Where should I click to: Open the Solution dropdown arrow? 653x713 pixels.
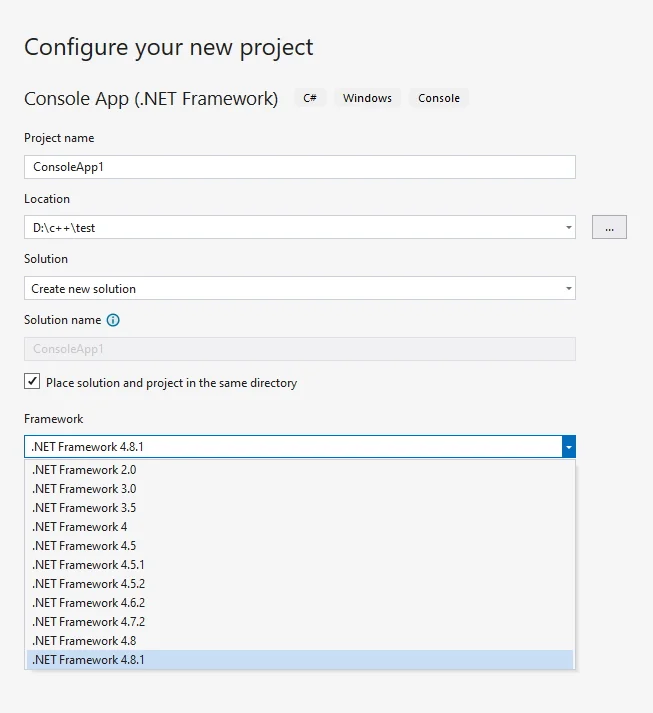(x=568, y=288)
